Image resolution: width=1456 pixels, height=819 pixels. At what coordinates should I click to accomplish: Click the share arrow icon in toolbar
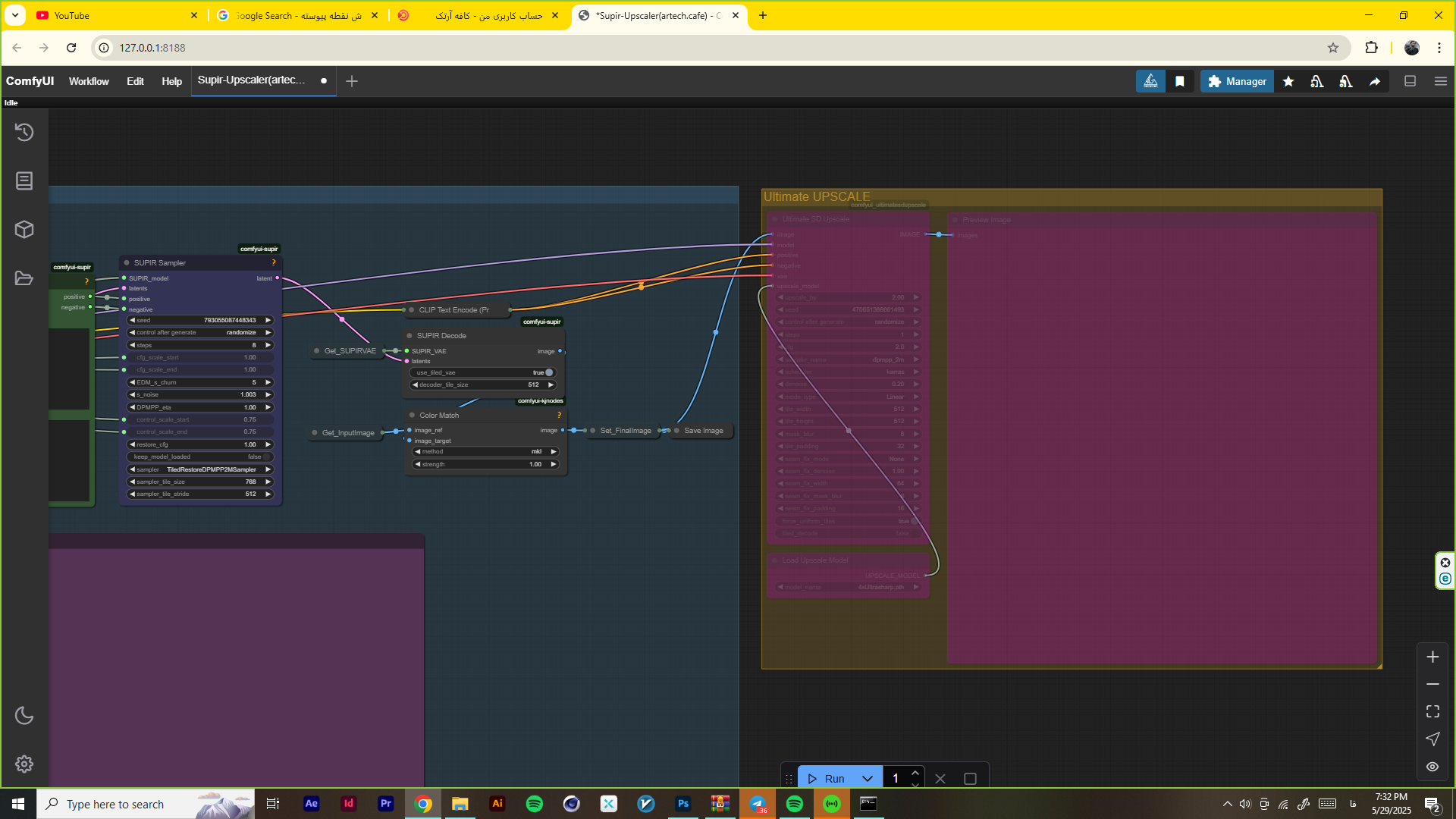(x=1375, y=81)
